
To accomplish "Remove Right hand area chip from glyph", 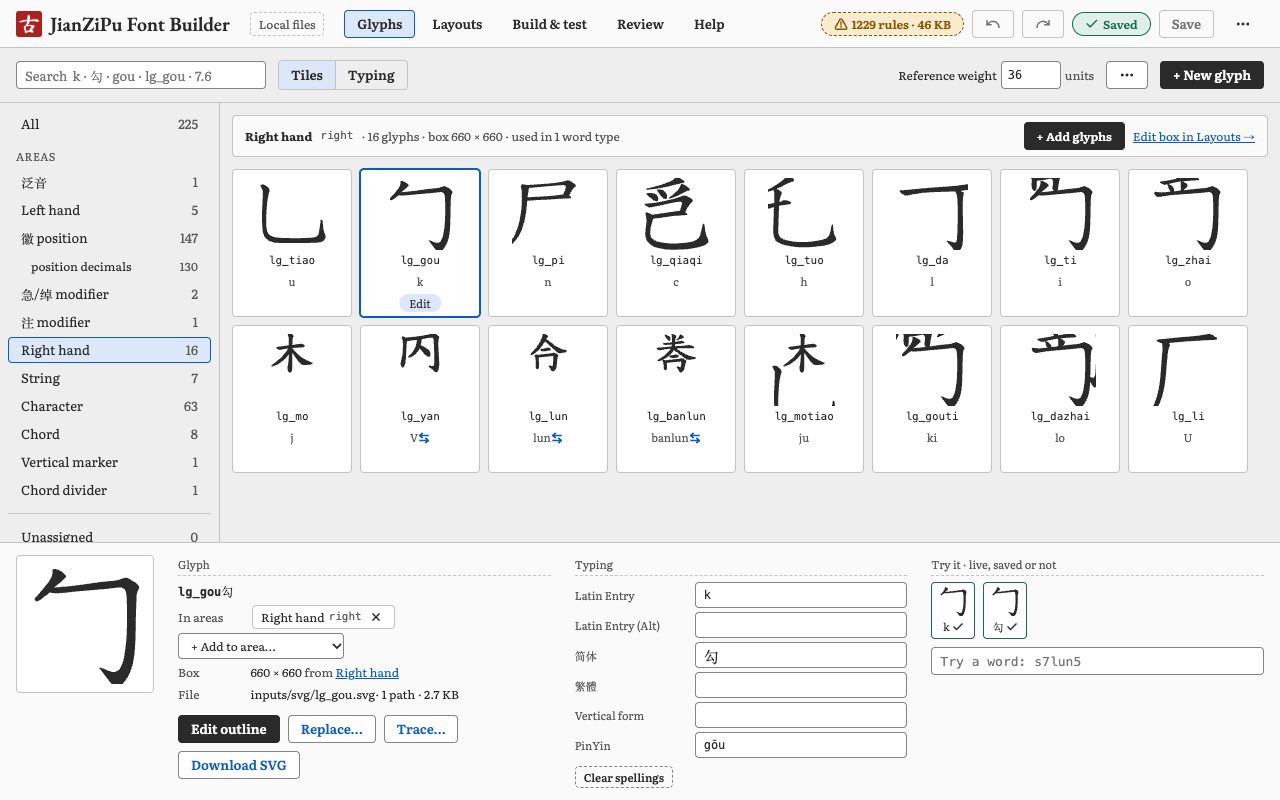I will tap(376, 617).
